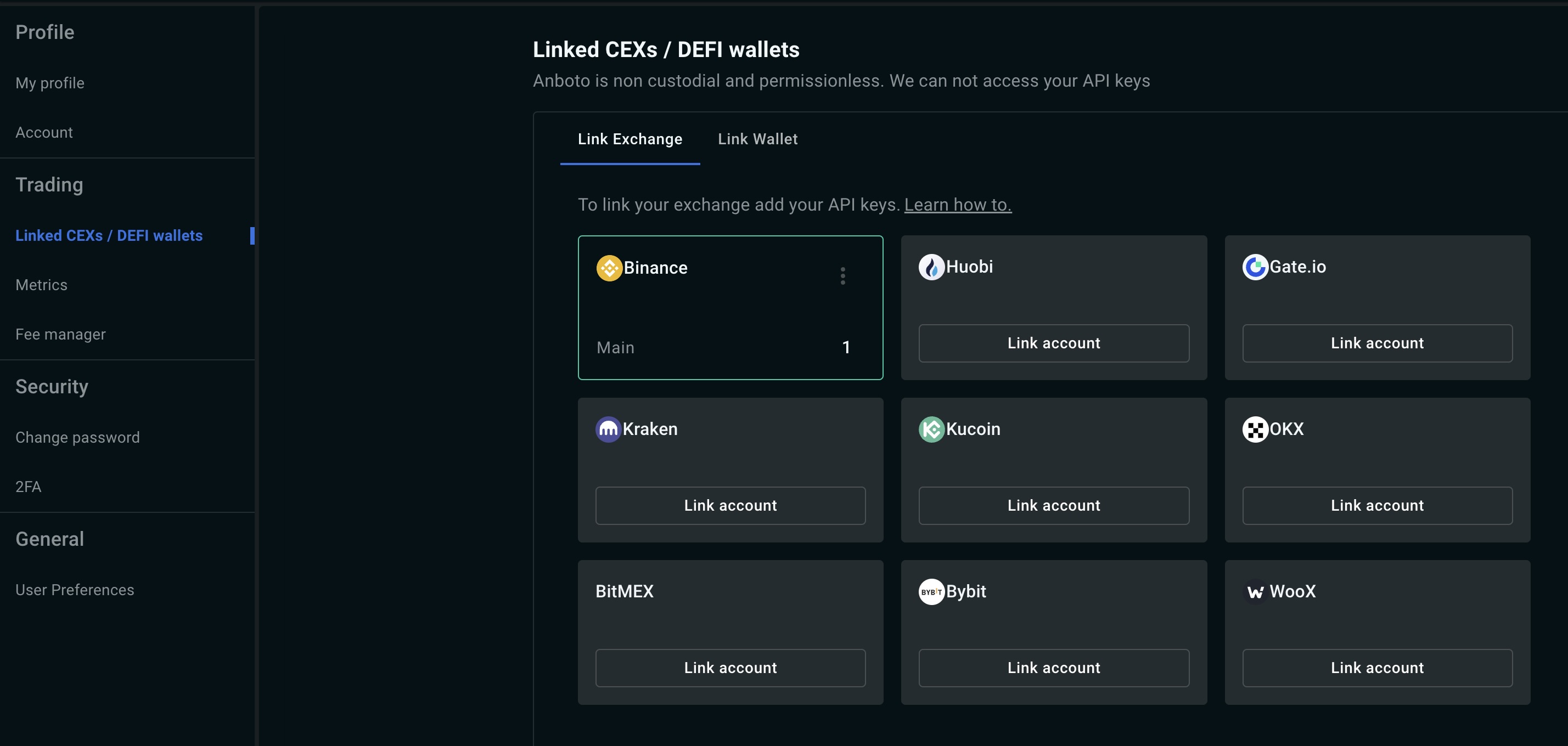The image size is (1568, 746).
Task: Link a Huobi account
Action: (x=1054, y=343)
